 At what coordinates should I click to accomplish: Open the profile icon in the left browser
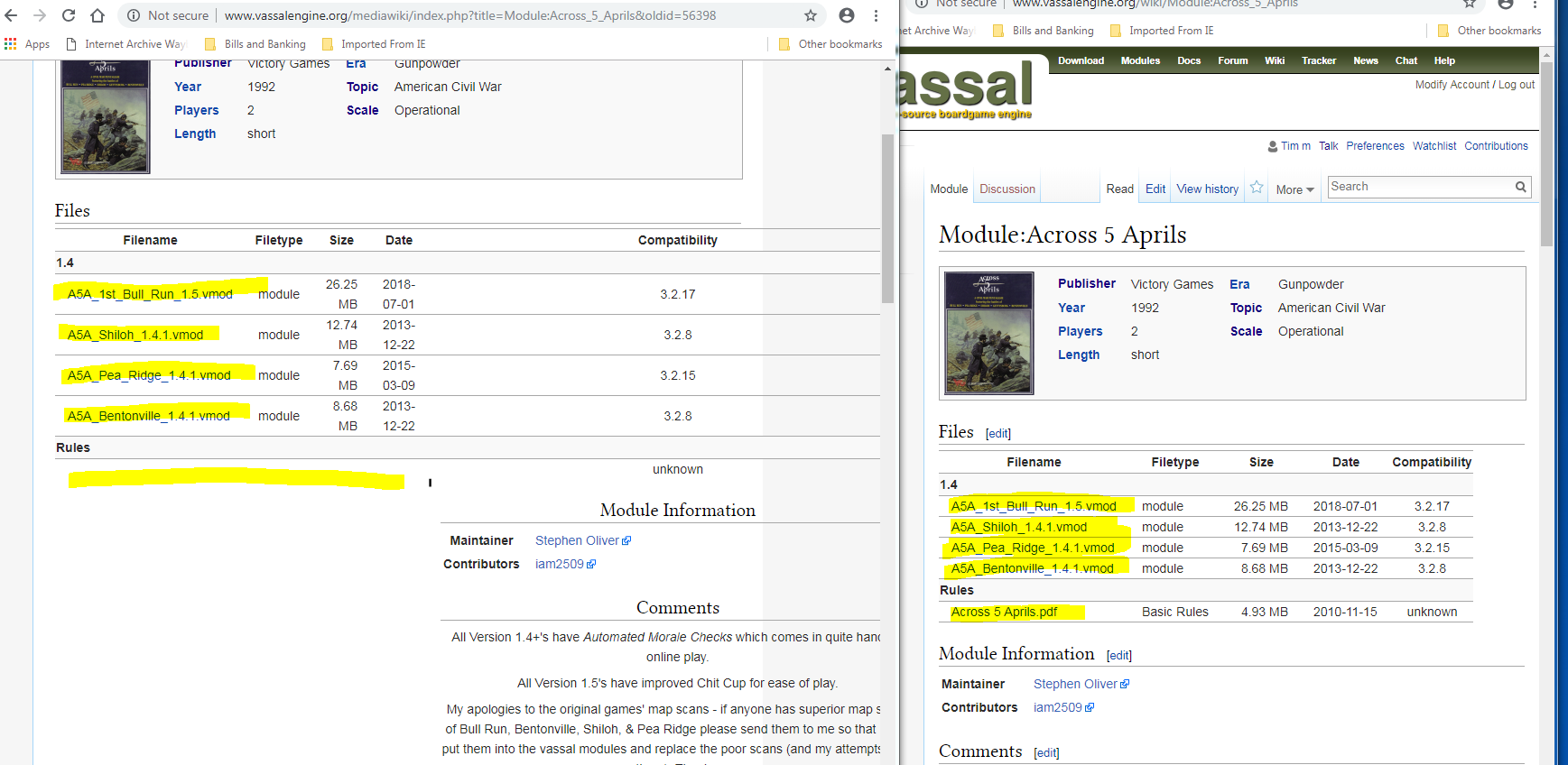(x=847, y=15)
